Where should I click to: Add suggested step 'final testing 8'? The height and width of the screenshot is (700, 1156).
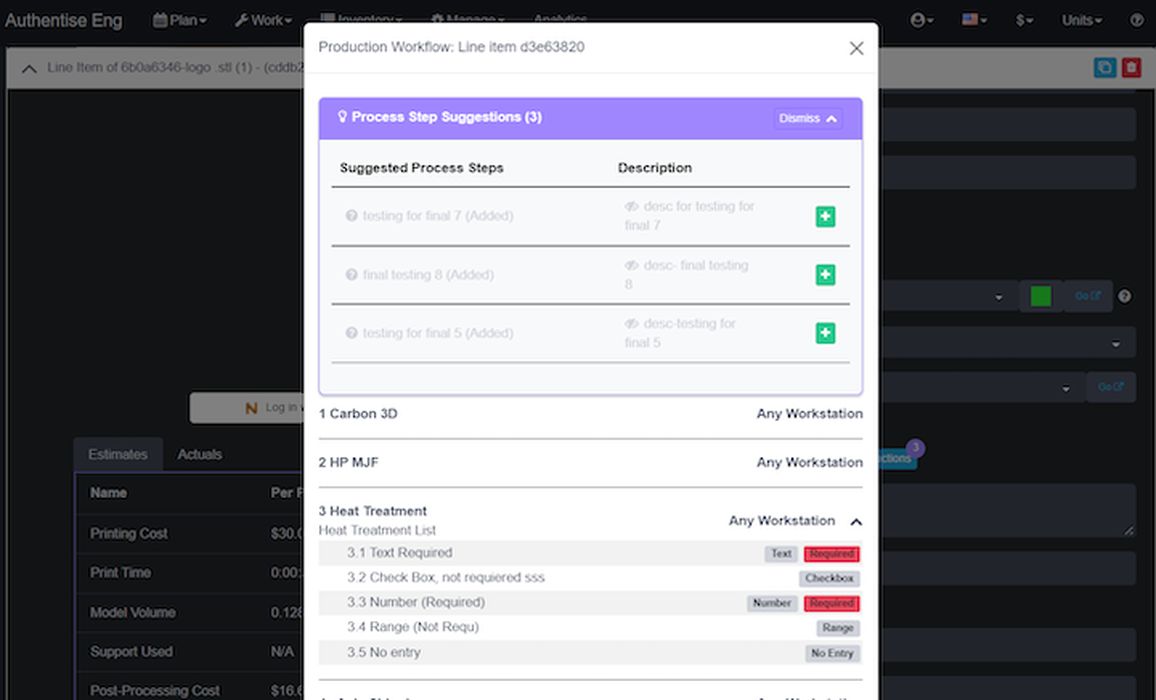pyautogui.click(x=825, y=274)
